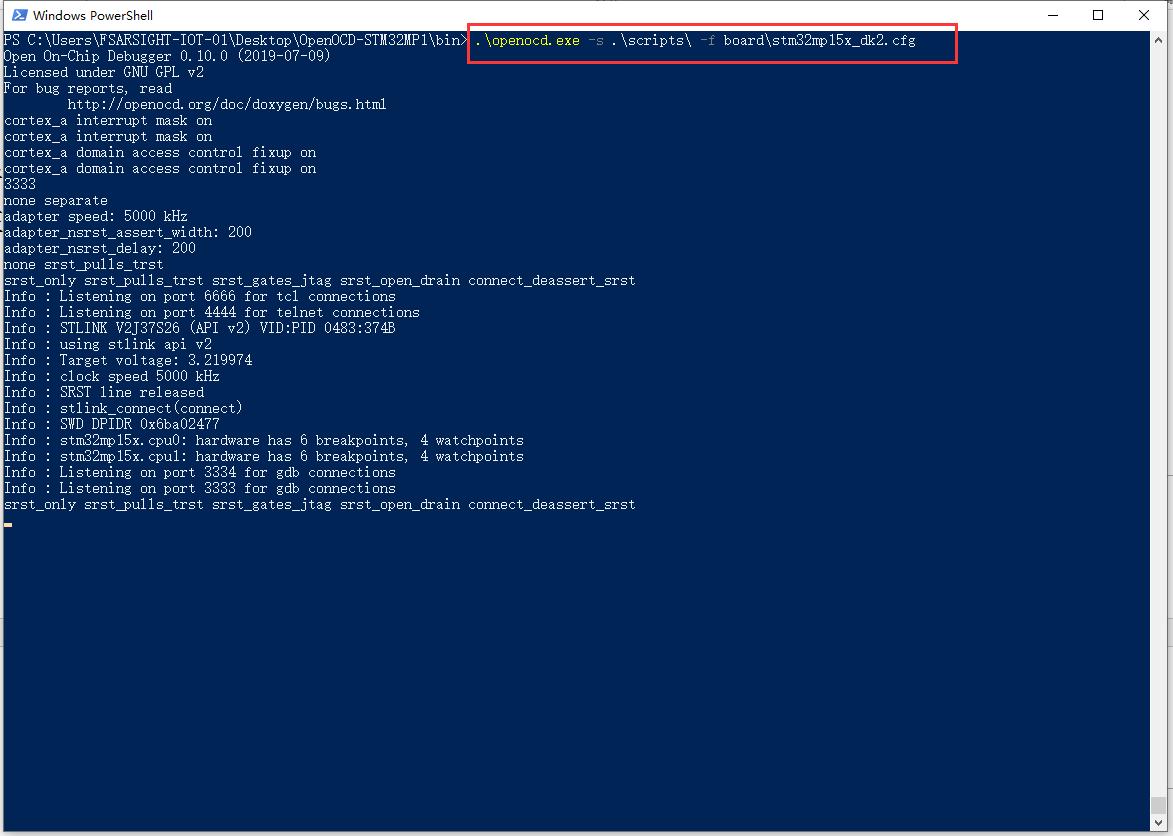Click the standalone '3333' output line

click(20, 184)
